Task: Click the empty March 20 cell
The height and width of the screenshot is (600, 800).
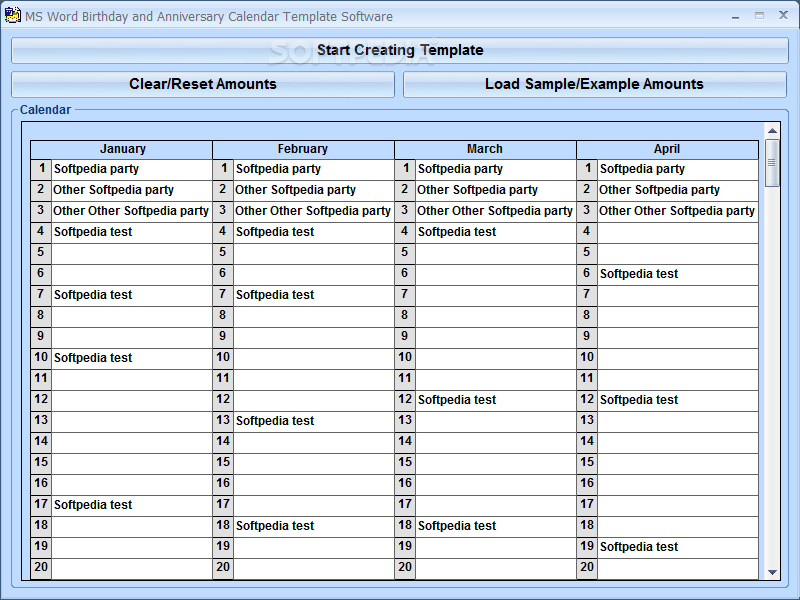Action: 496,568
